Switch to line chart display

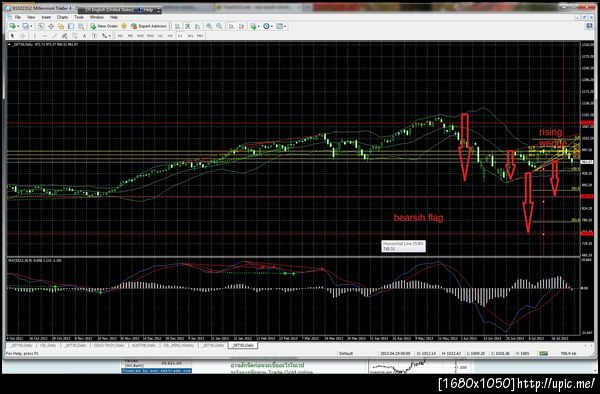pos(197,26)
